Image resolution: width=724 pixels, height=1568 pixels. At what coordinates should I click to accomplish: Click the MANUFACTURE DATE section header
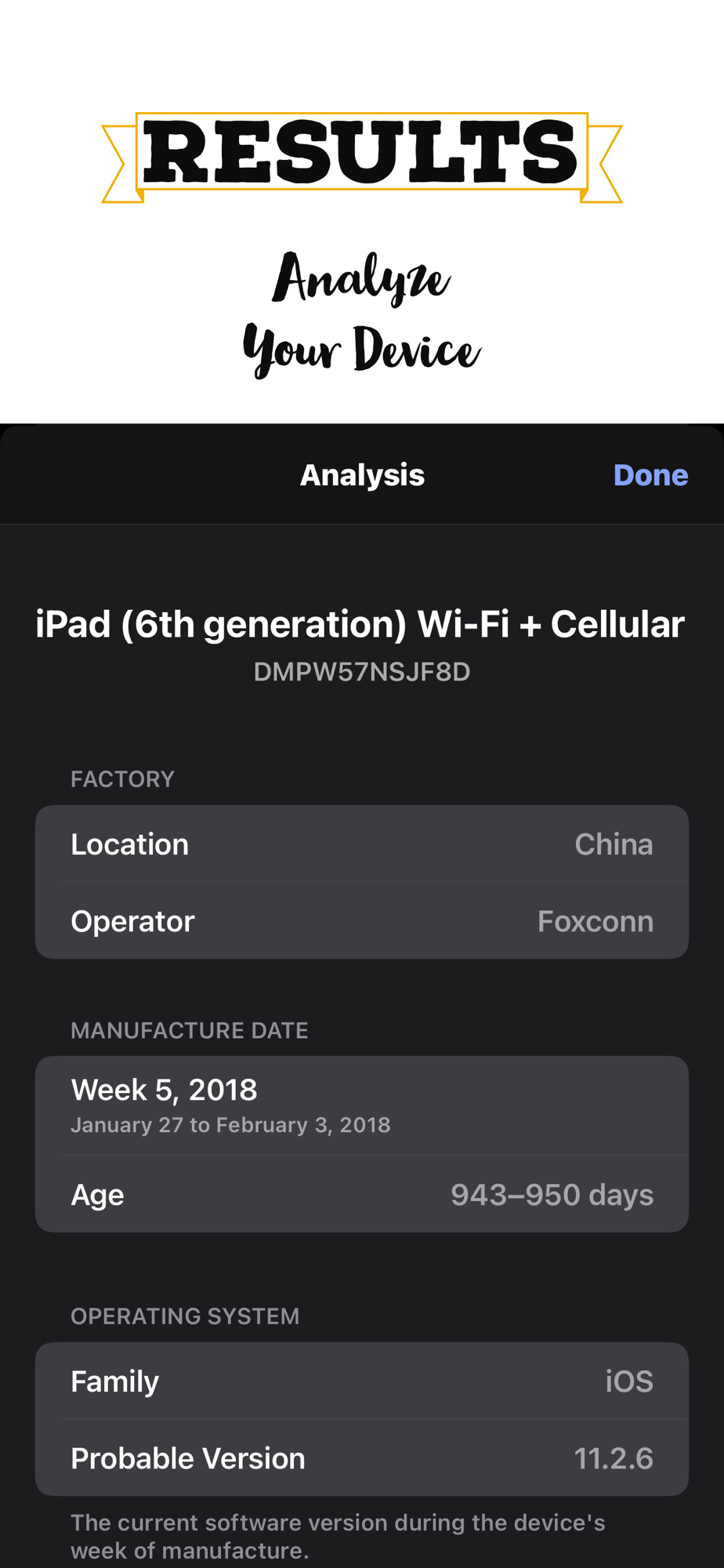tap(189, 1030)
